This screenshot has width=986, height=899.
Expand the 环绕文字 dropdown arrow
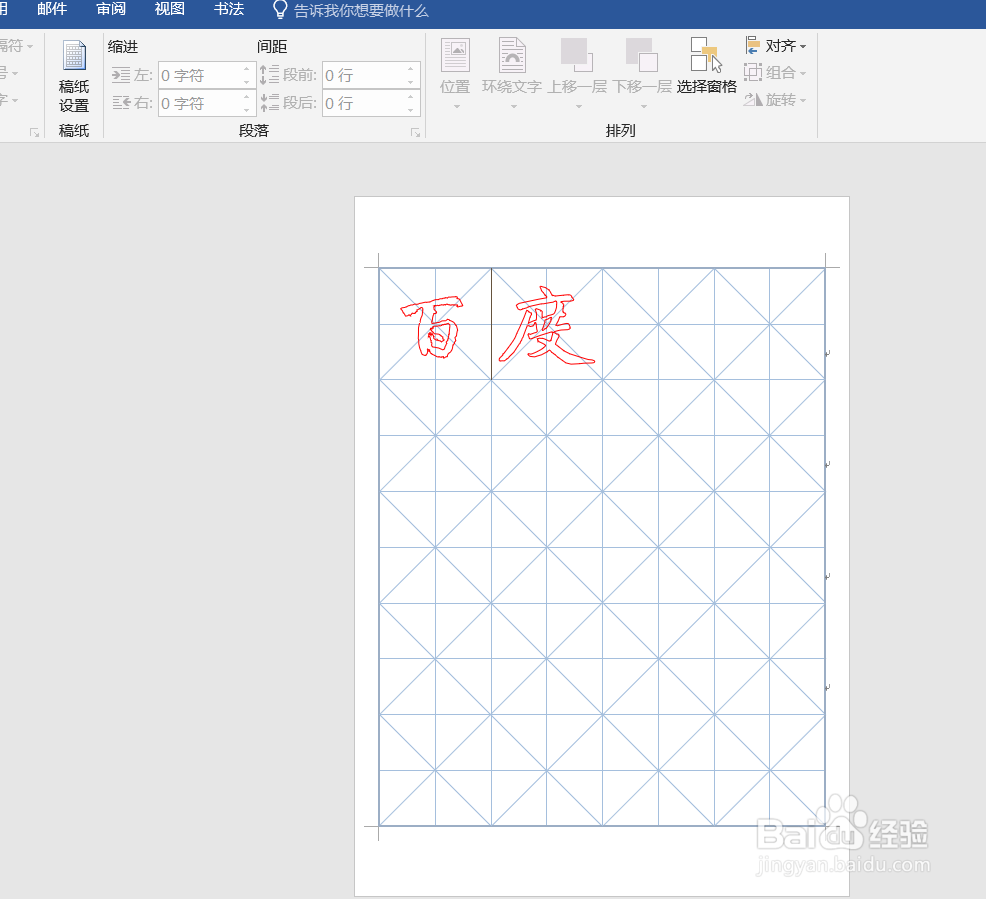tap(514, 106)
